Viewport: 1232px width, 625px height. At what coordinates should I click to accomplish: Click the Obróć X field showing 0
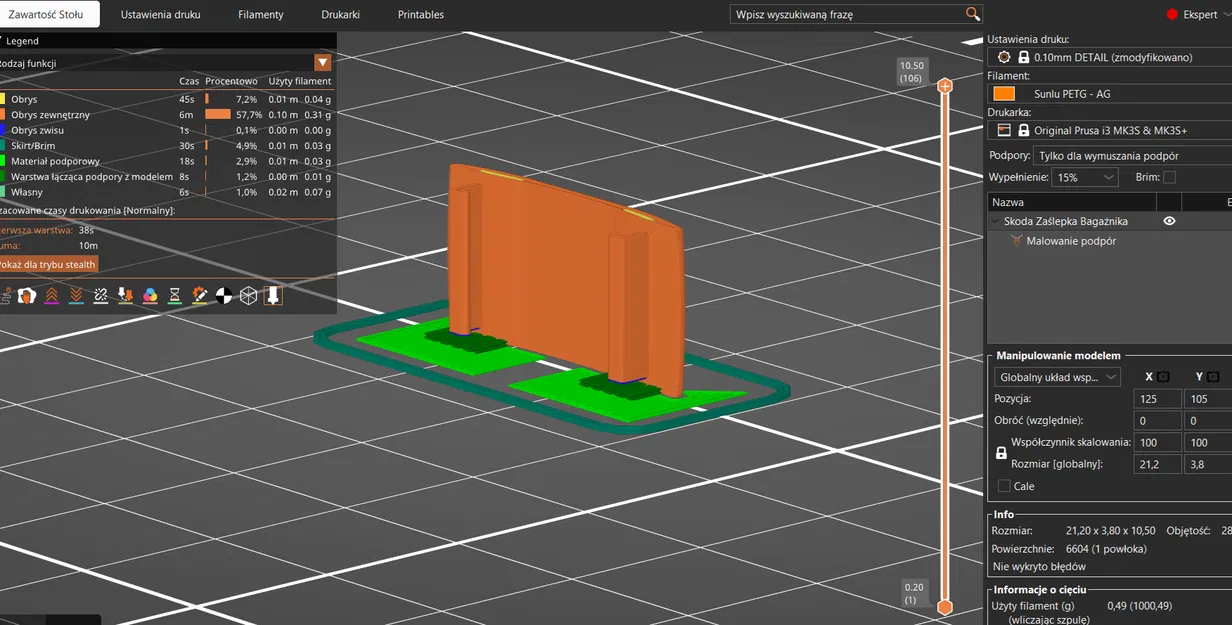pos(1156,421)
